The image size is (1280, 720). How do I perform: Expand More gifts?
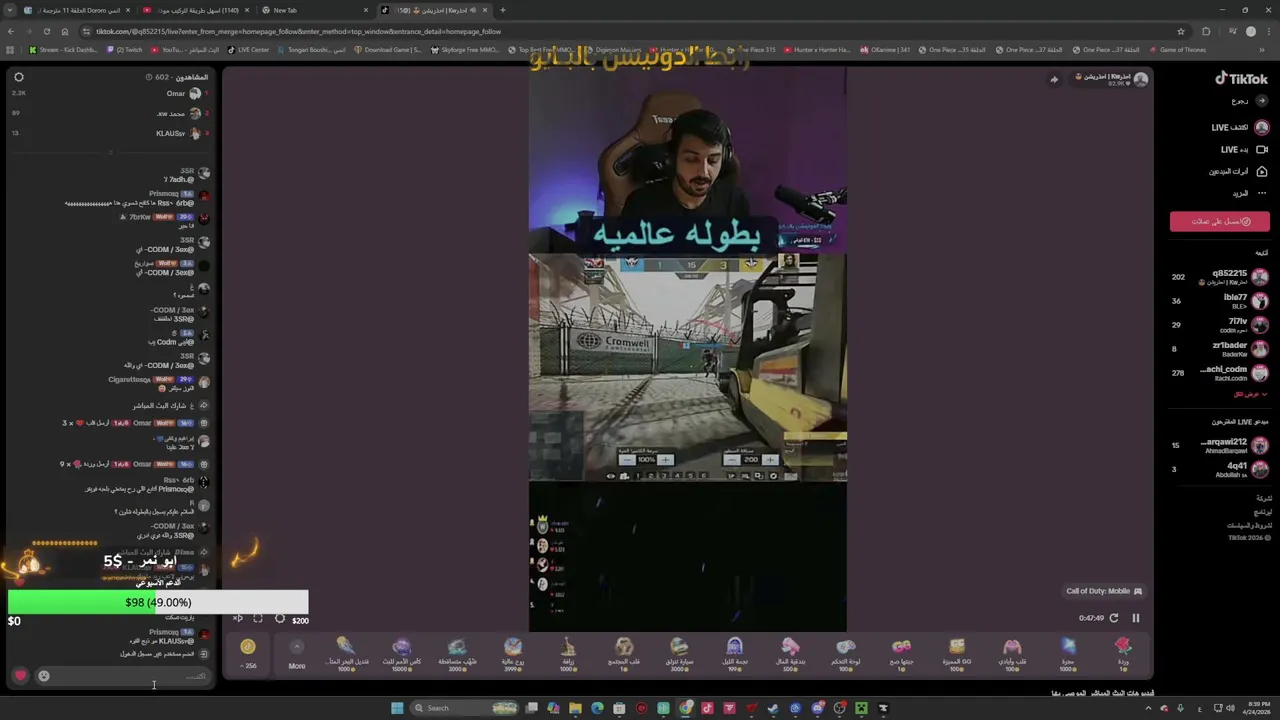coord(297,654)
